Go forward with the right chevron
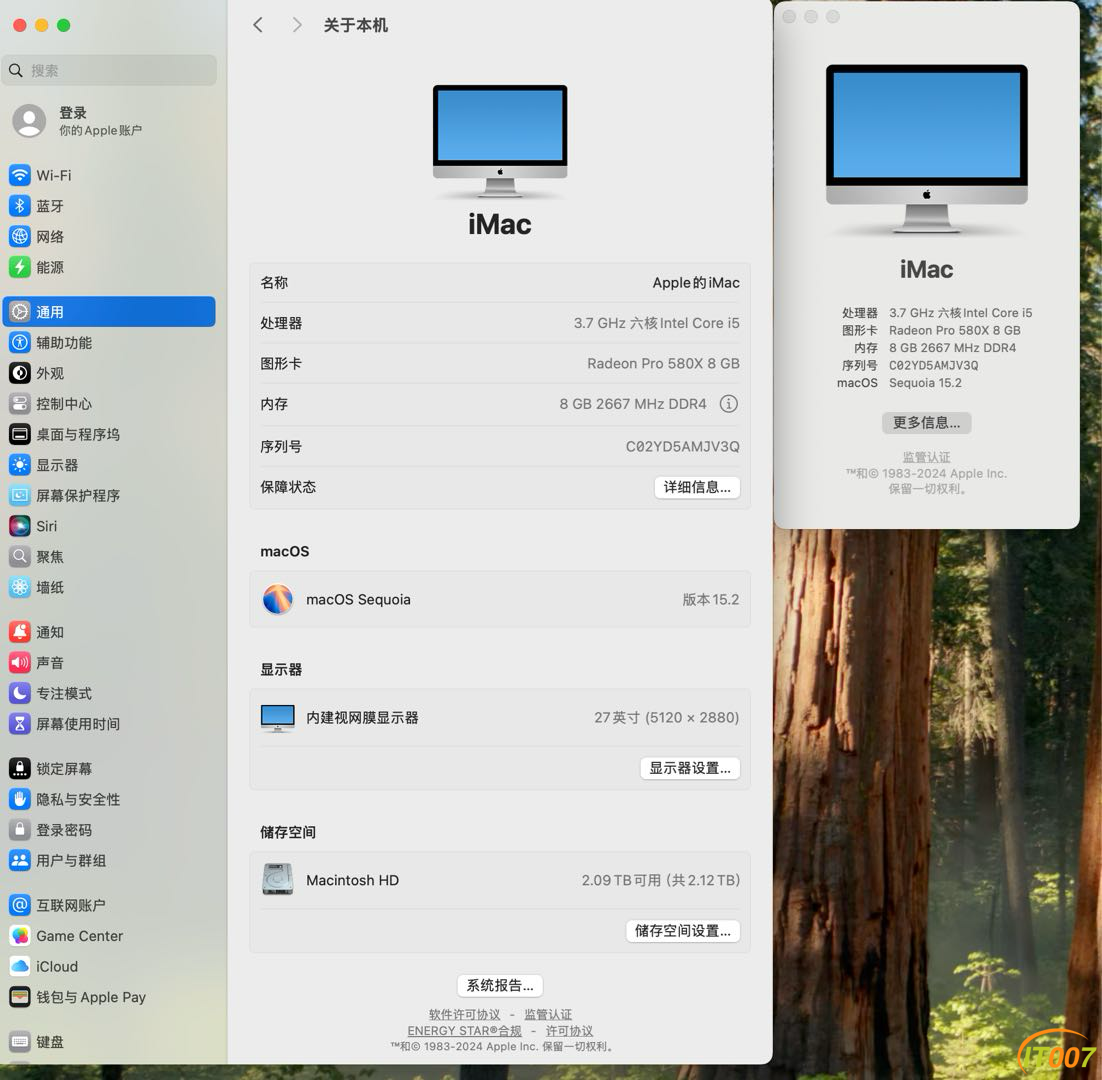Viewport: 1102px width, 1080px height. pos(297,25)
